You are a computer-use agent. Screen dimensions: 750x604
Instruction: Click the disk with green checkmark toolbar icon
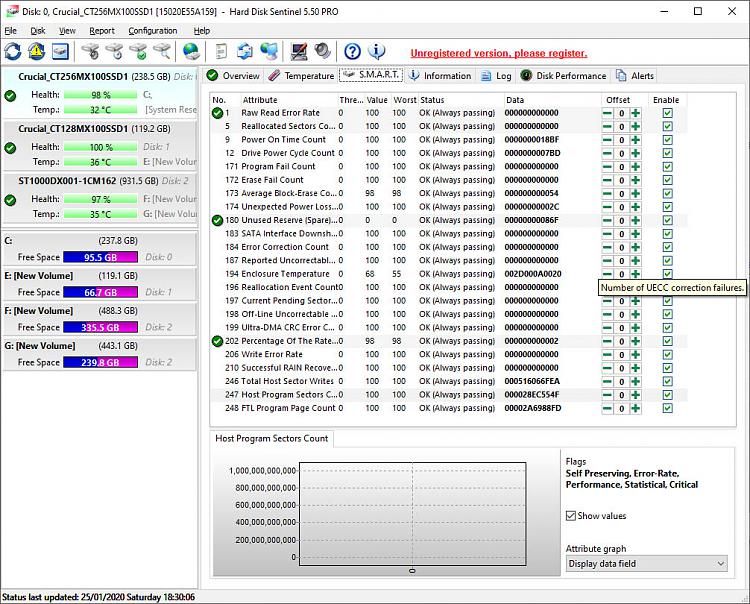pyautogui.click(x=138, y=51)
